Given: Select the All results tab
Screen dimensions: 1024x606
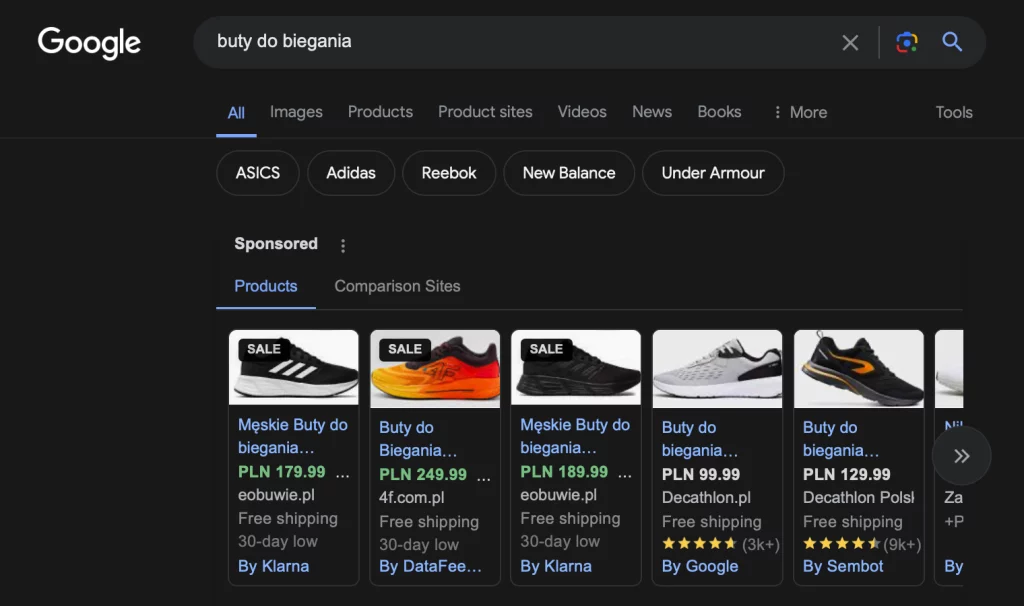Looking at the screenshot, I should [236, 113].
